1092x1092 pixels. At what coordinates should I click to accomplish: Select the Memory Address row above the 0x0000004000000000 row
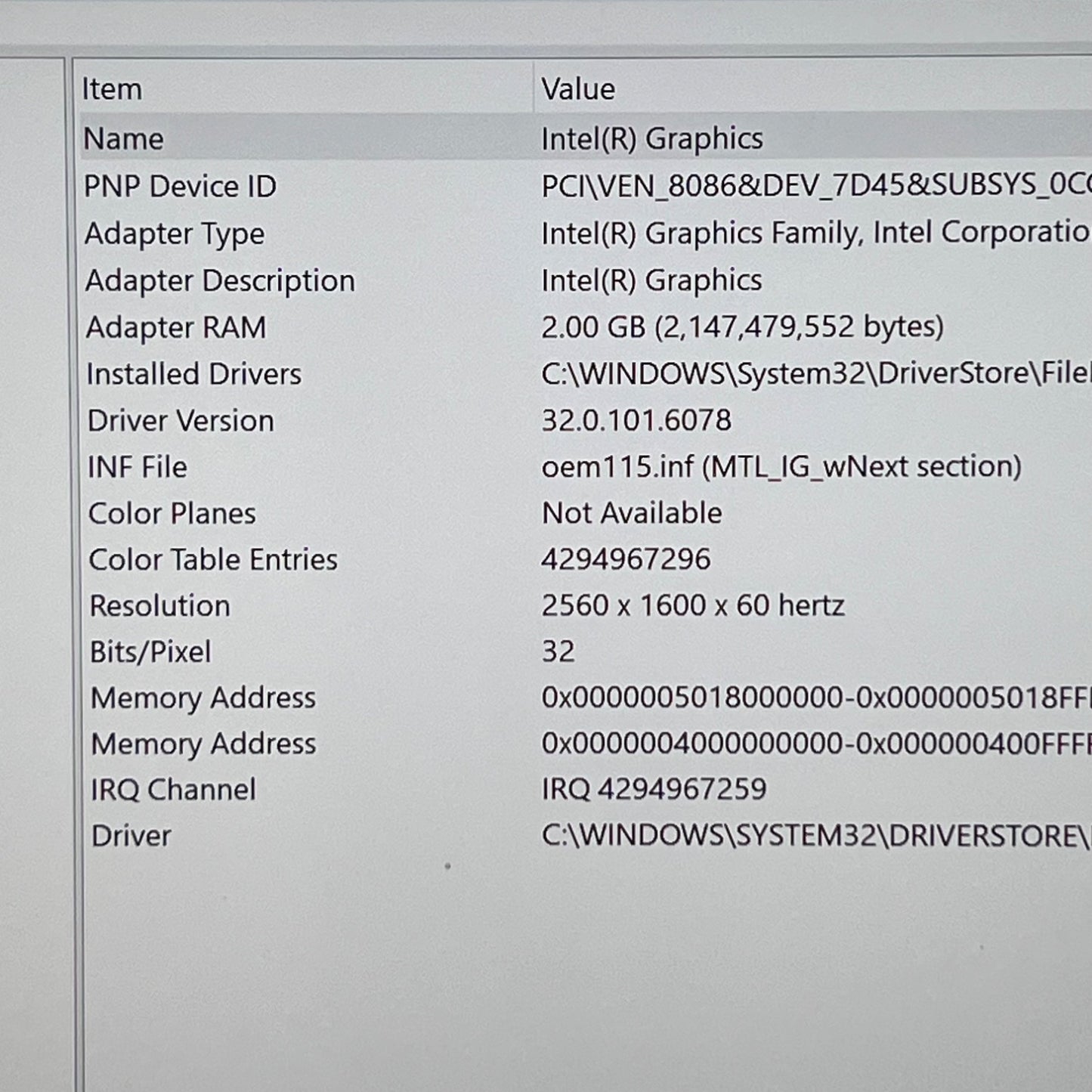(203, 698)
